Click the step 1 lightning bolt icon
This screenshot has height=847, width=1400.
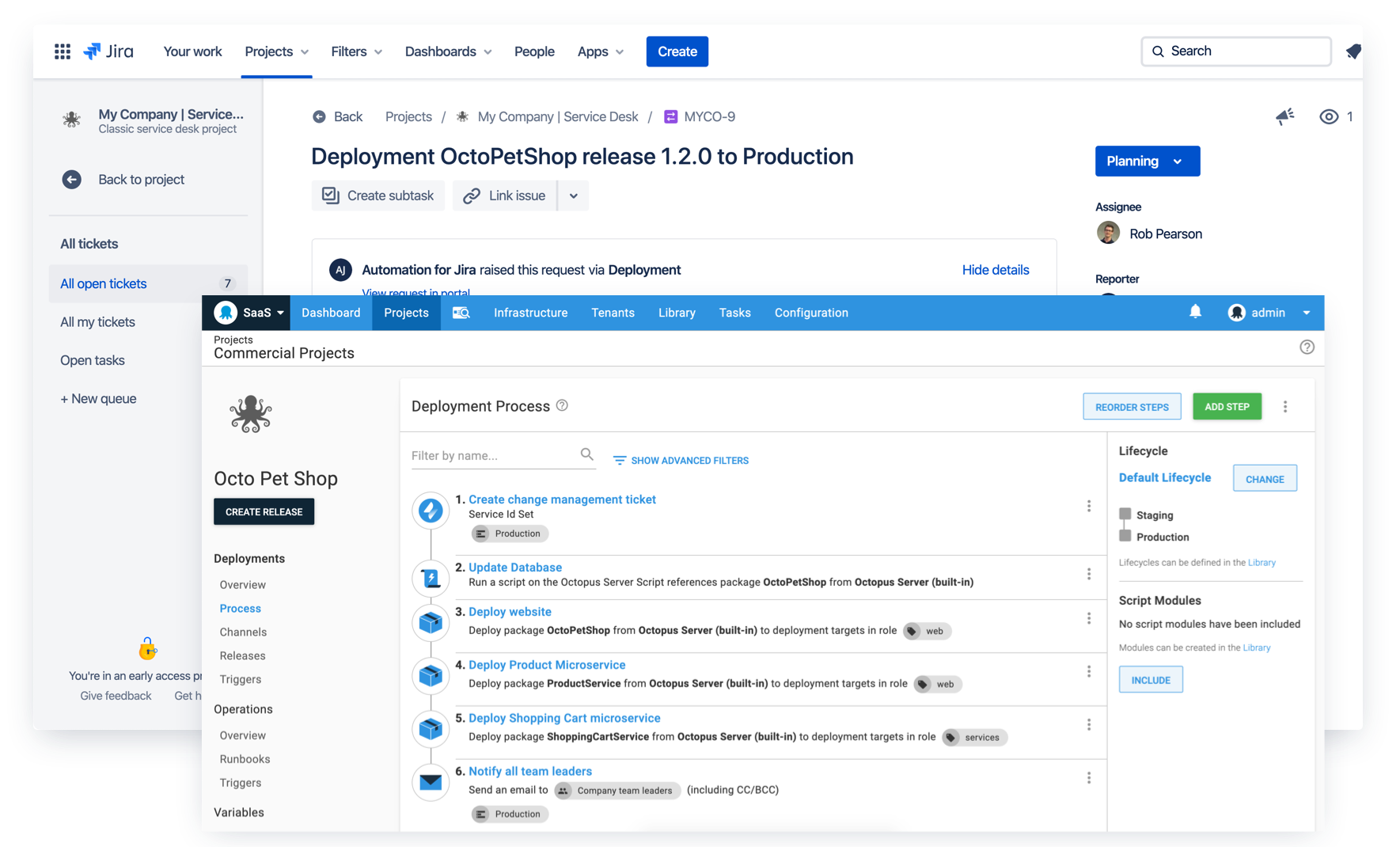coord(431,511)
